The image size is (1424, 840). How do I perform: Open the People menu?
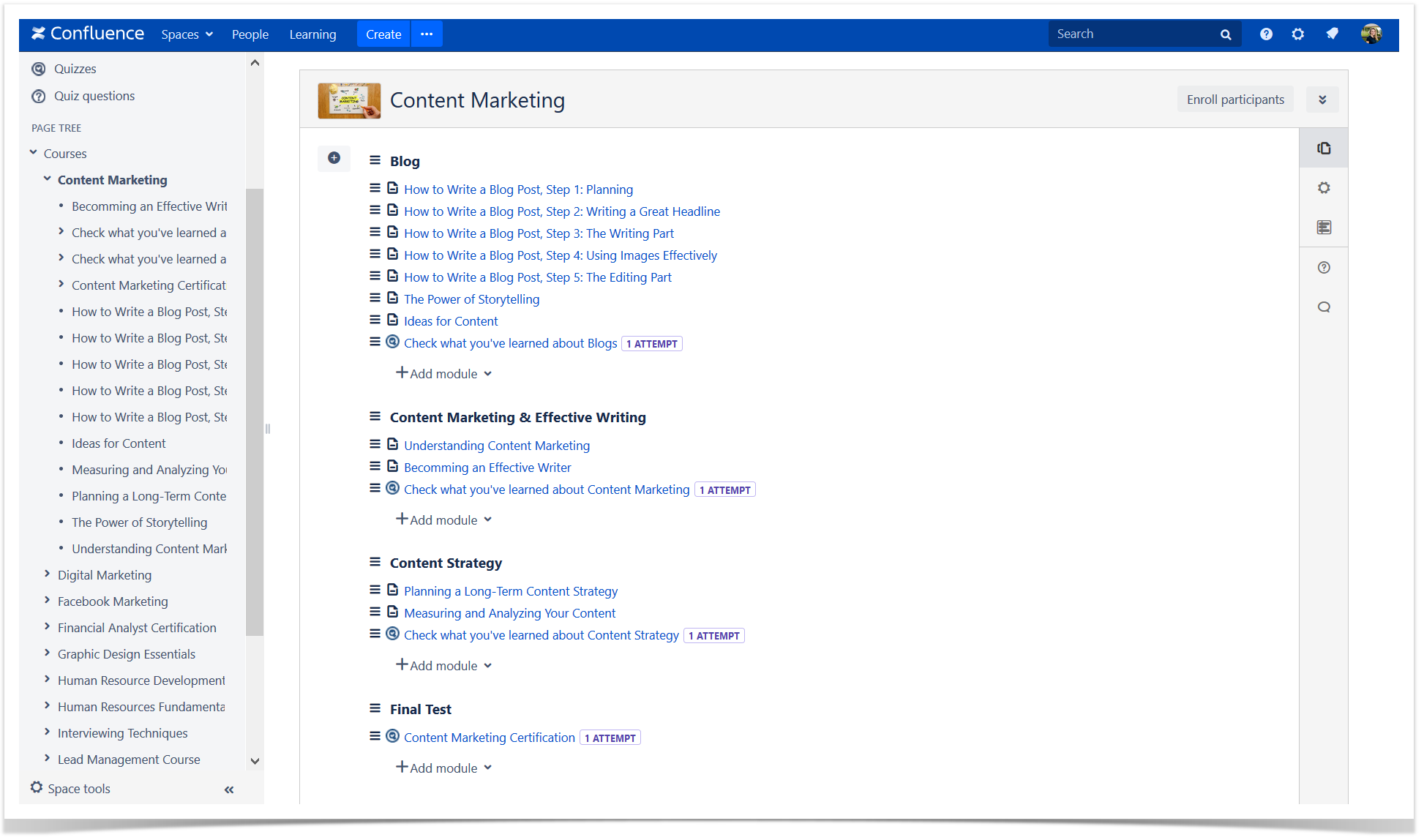point(250,34)
